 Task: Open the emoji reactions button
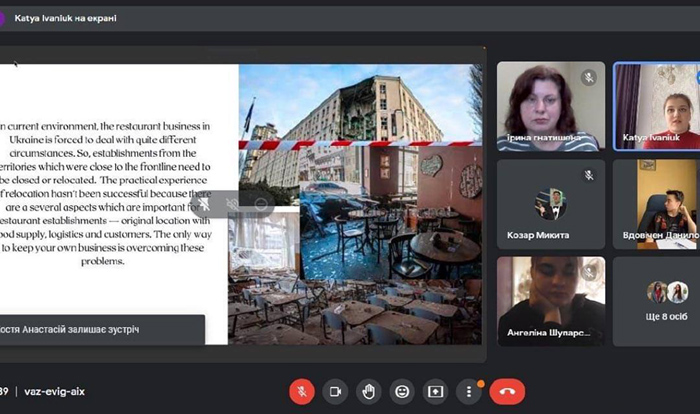[402, 392]
